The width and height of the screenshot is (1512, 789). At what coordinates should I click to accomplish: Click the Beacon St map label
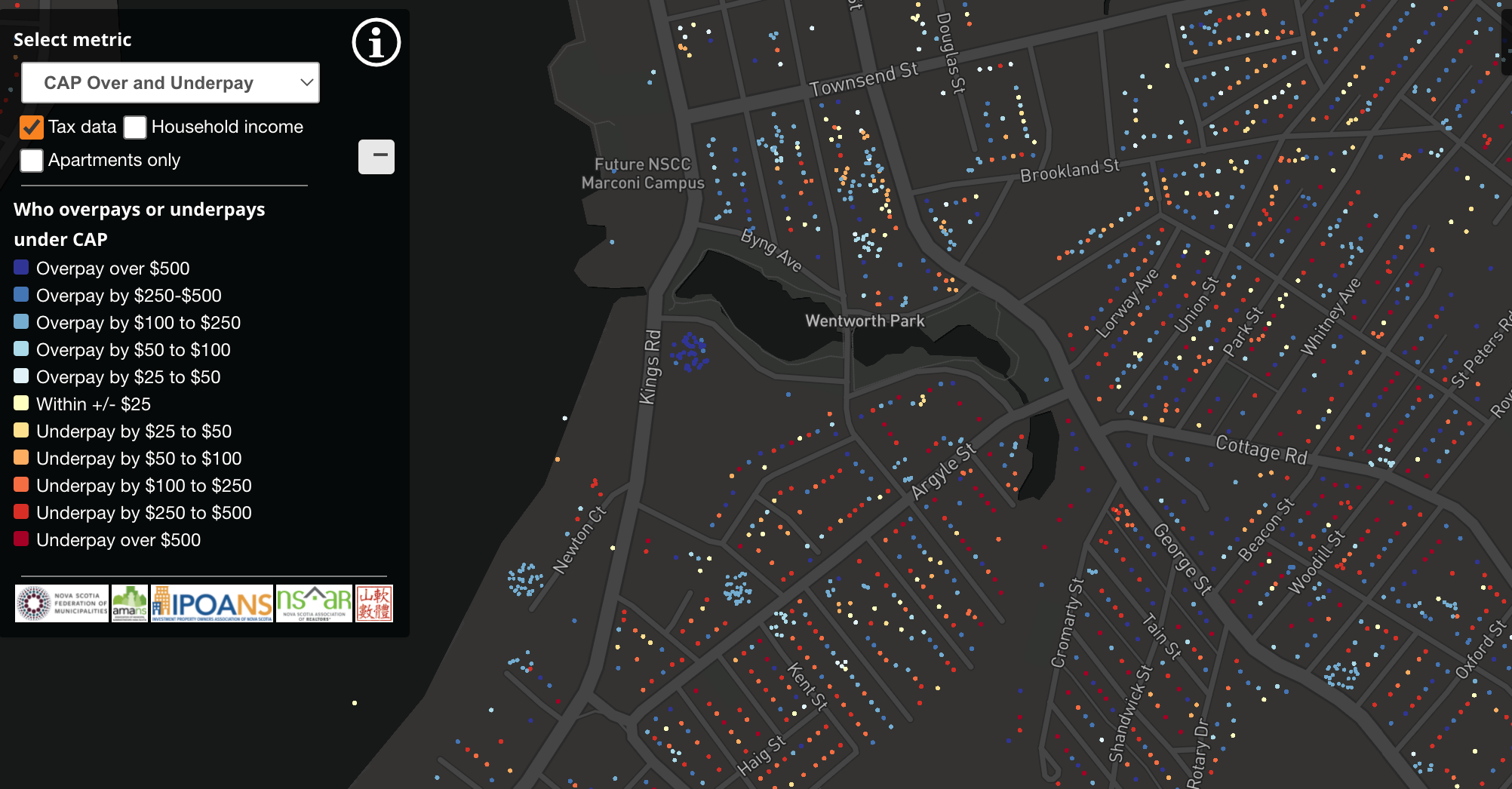(x=1266, y=529)
